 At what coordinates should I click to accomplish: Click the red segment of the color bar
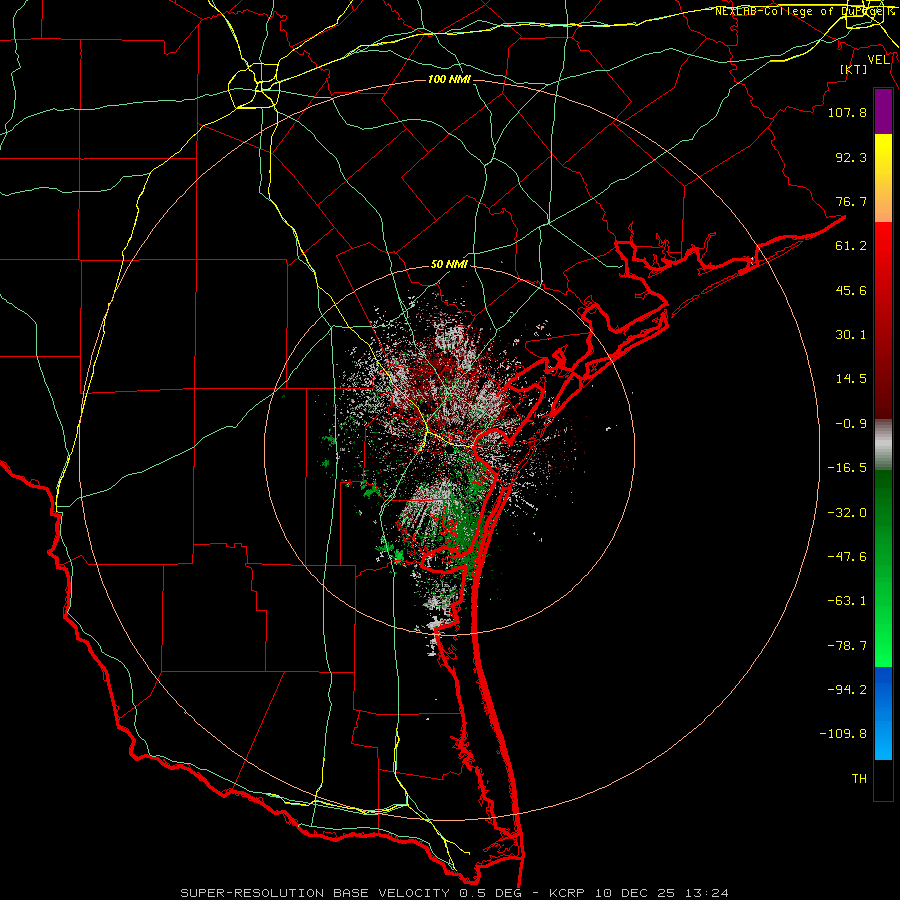pos(883,320)
